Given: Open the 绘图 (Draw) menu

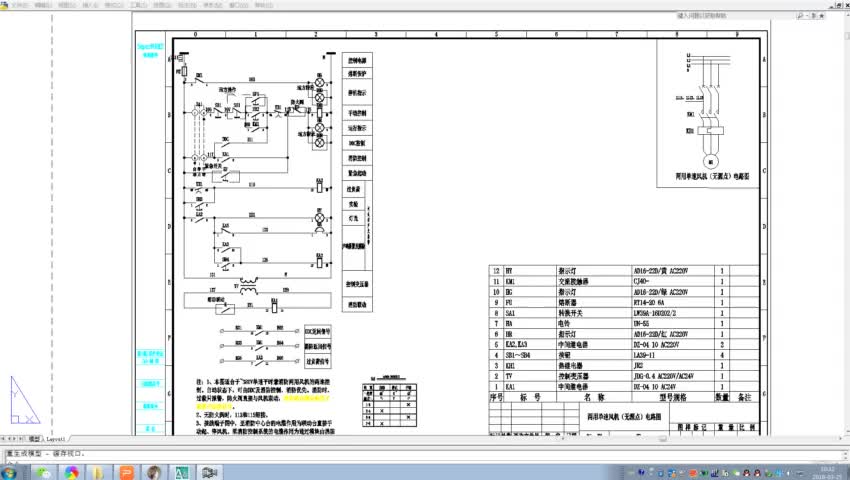Looking at the screenshot, I should coord(162,5).
